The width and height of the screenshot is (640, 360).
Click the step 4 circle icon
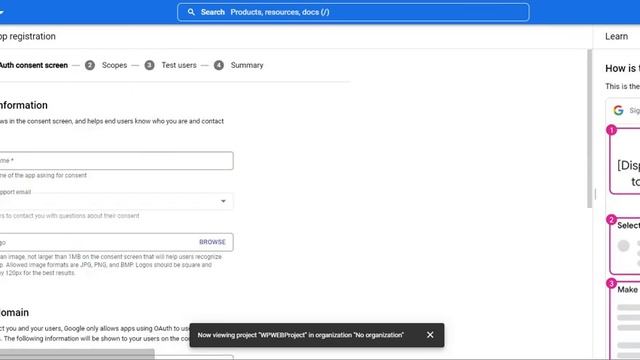tap(219, 65)
